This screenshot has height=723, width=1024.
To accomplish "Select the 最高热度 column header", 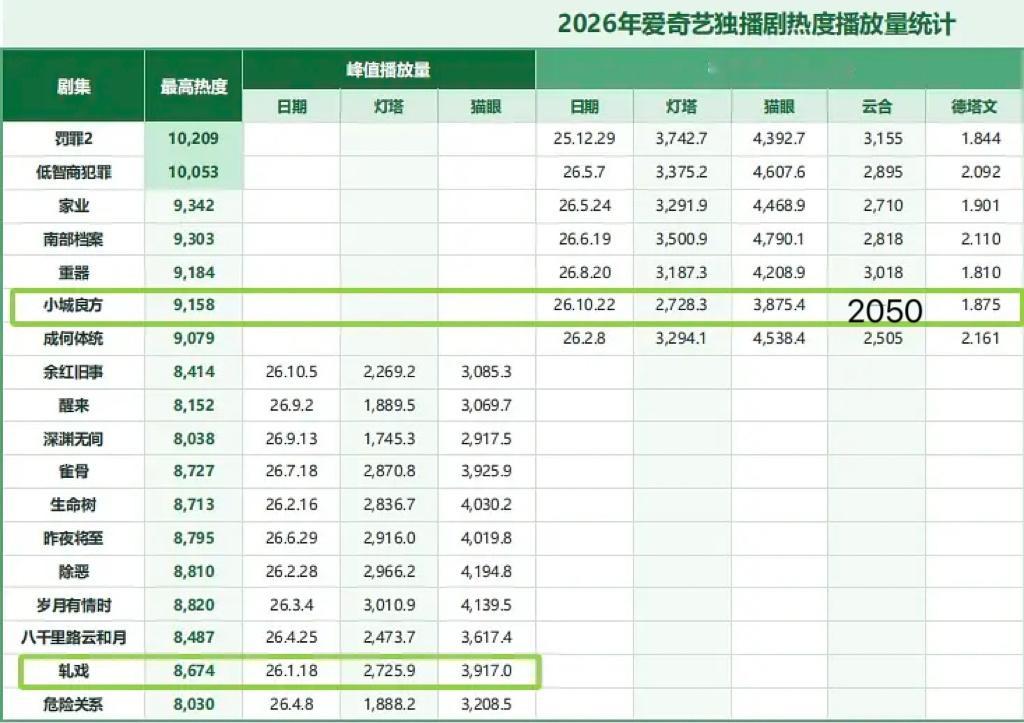I will coord(193,86).
